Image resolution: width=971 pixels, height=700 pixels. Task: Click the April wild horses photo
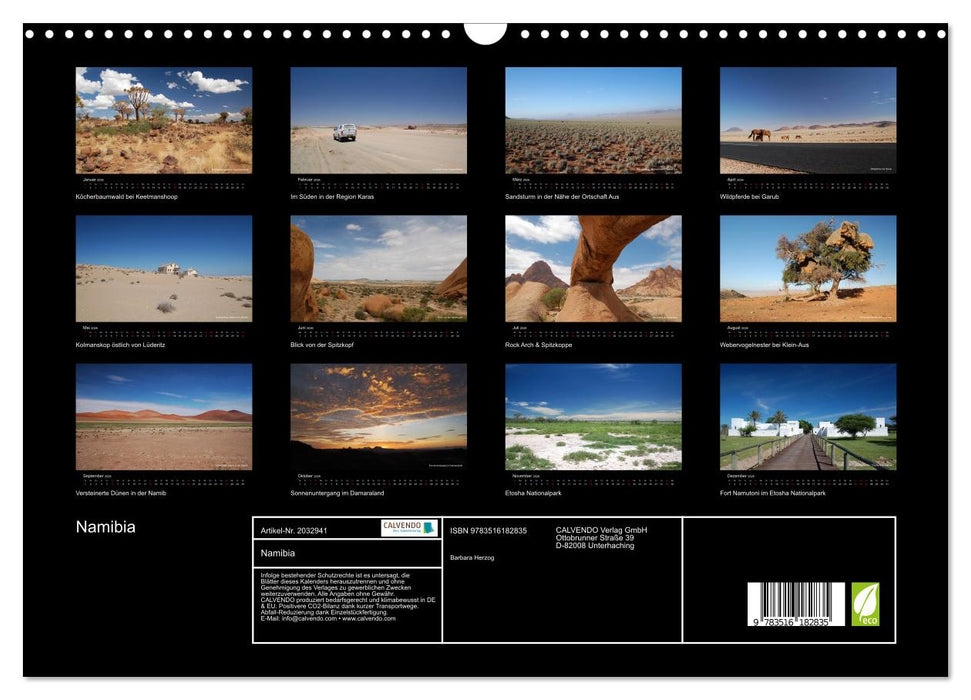(x=809, y=118)
